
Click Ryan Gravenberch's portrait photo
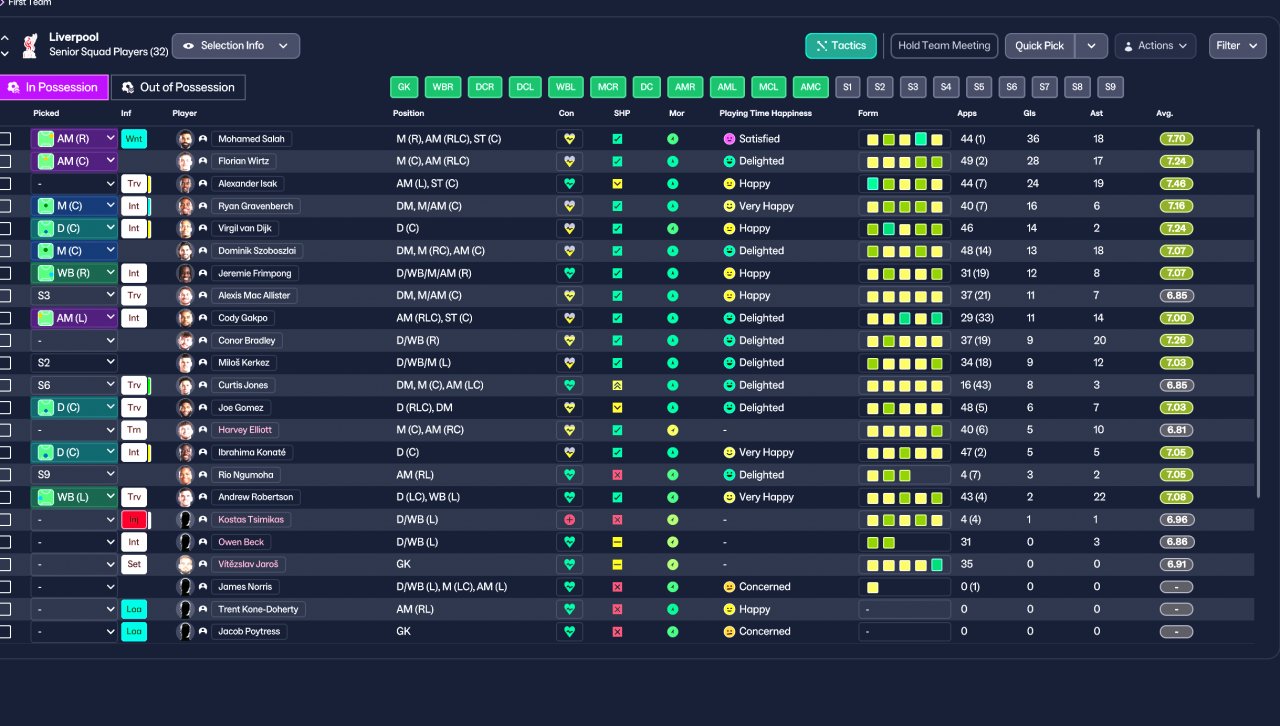(184, 206)
